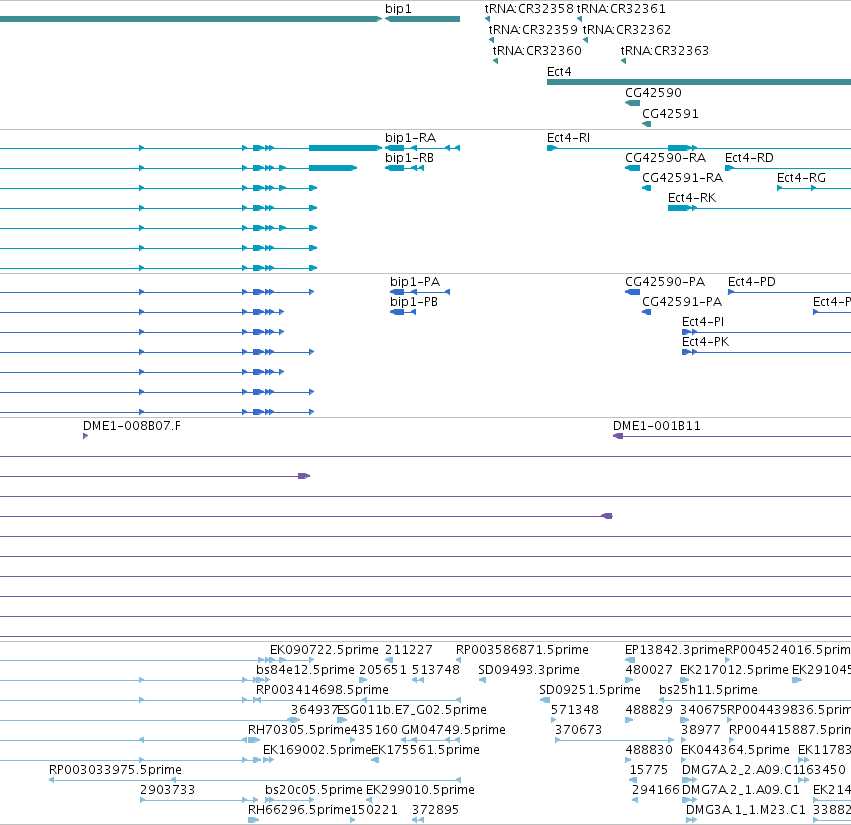Click the bip1-PA protein label
This screenshot has width=851, height=825.
415,282
